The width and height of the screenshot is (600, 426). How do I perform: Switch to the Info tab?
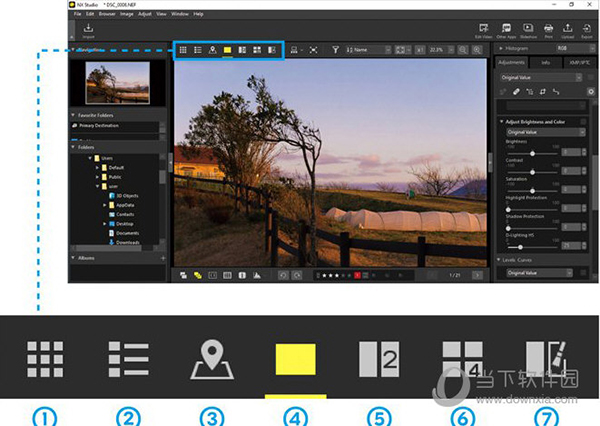tap(545, 62)
